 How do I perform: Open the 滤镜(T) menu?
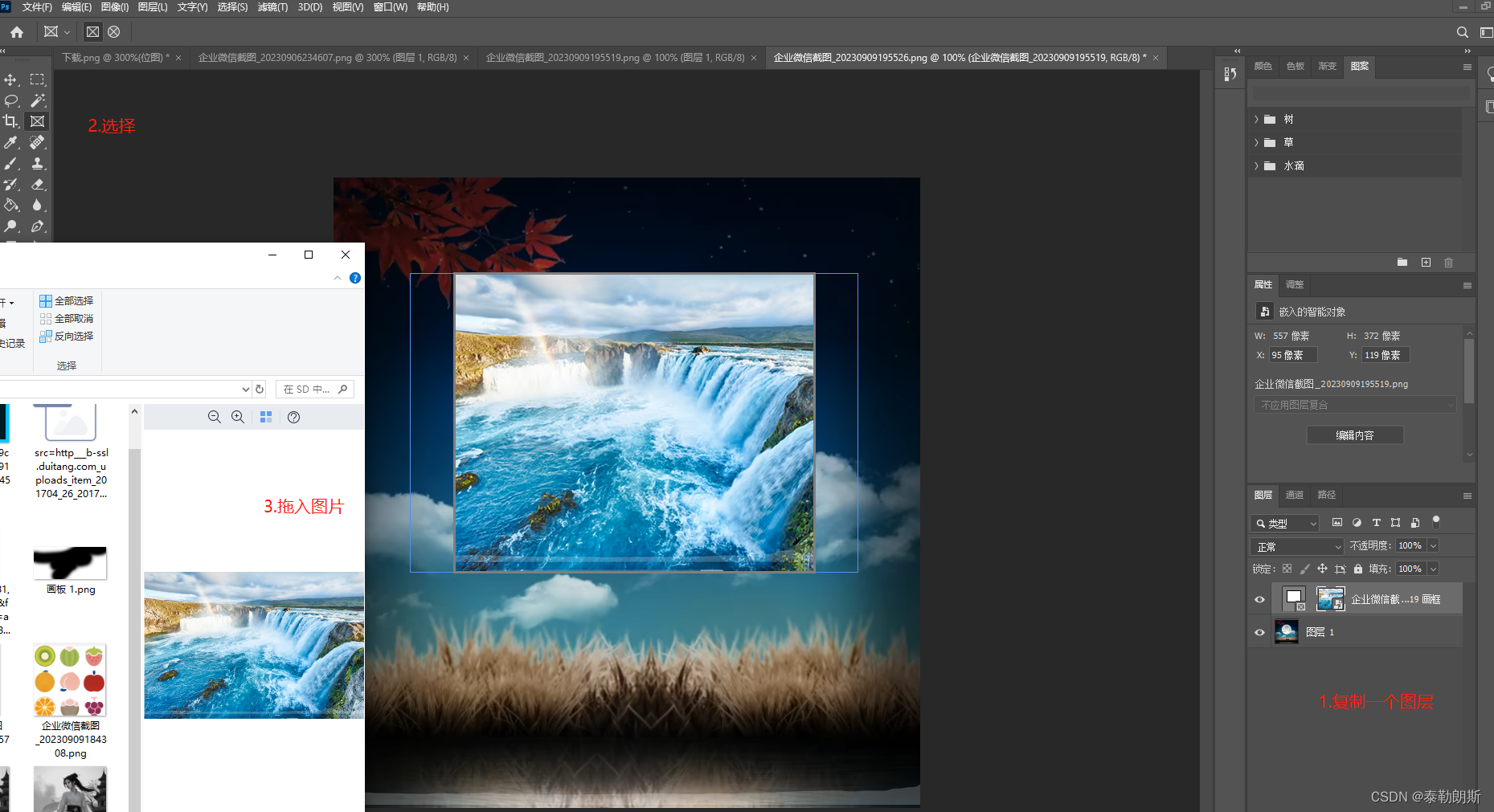pyautogui.click(x=272, y=7)
